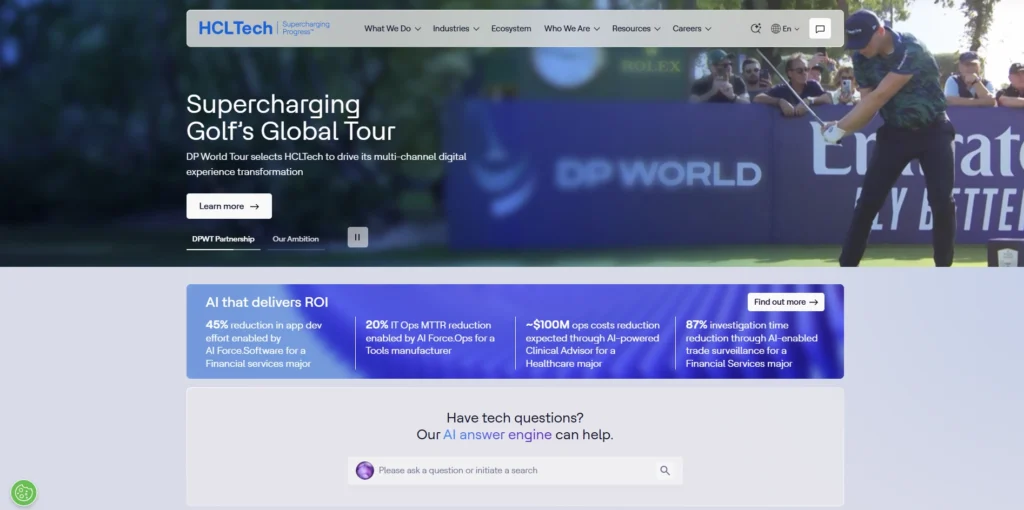Click the Supercharging Progress tagline
The width and height of the screenshot is (1024, 510).
pyautogui.click(x=306, y=28)
